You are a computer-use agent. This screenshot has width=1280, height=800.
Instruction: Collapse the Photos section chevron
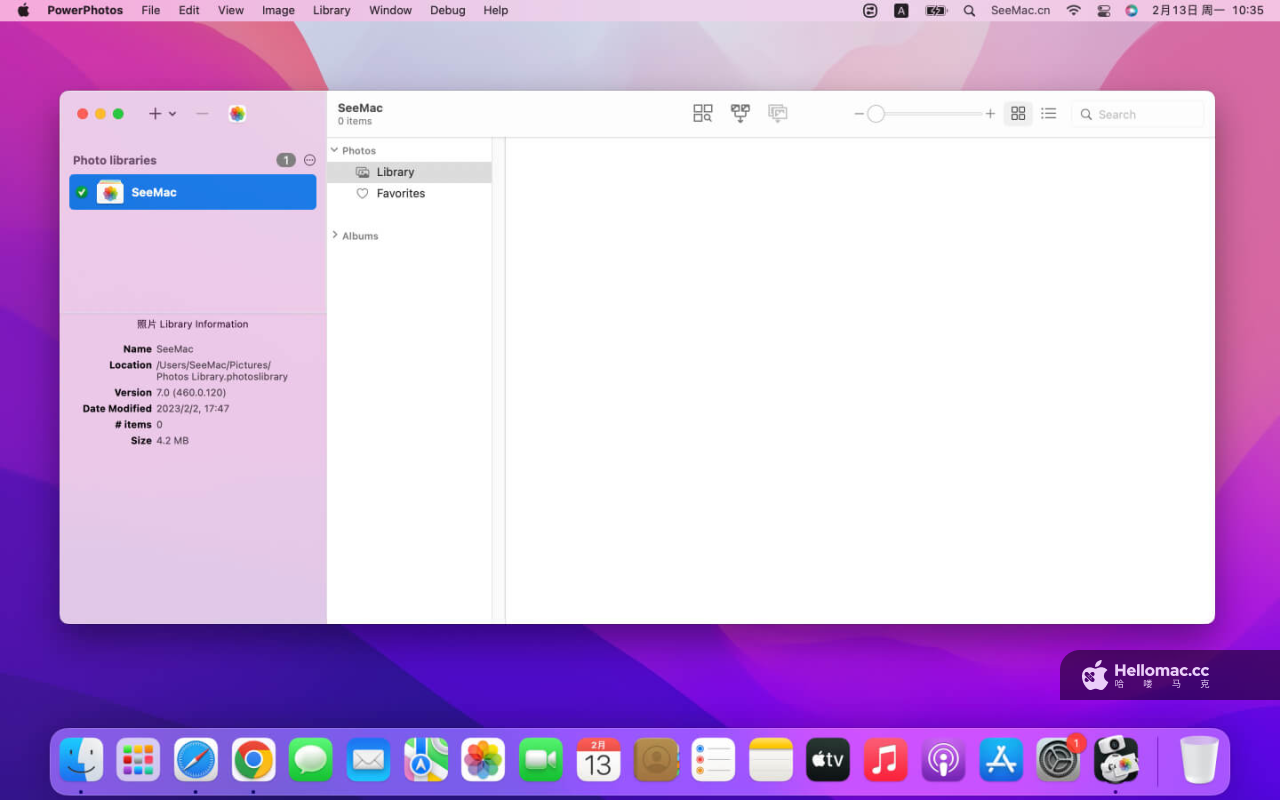334,150
